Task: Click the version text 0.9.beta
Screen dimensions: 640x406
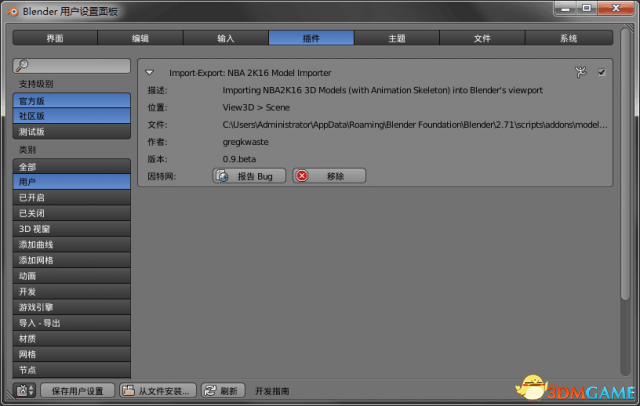Action: coord(239,159)
